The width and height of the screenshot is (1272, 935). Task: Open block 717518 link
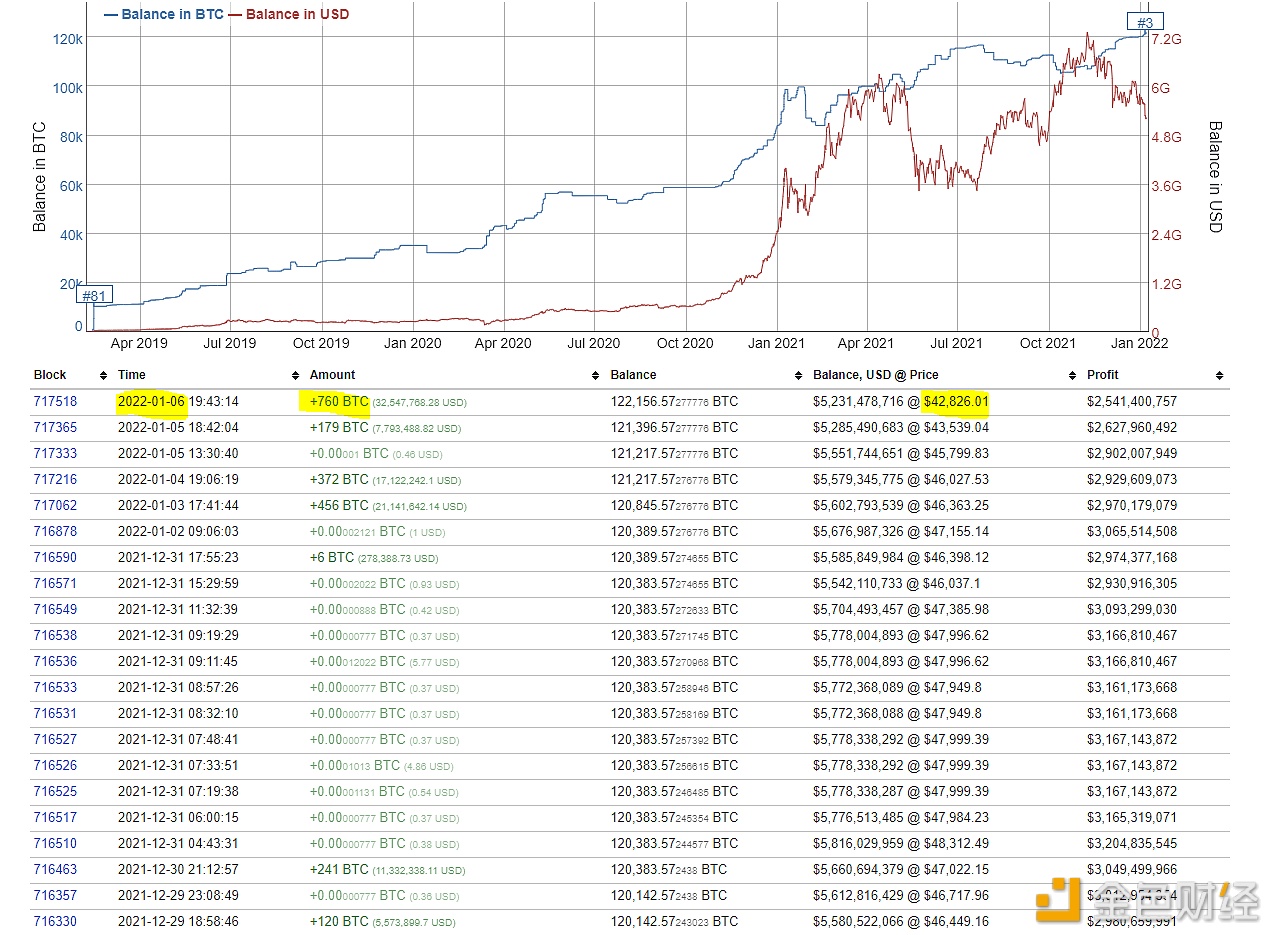pyautogui.click(x=55, y=402)
